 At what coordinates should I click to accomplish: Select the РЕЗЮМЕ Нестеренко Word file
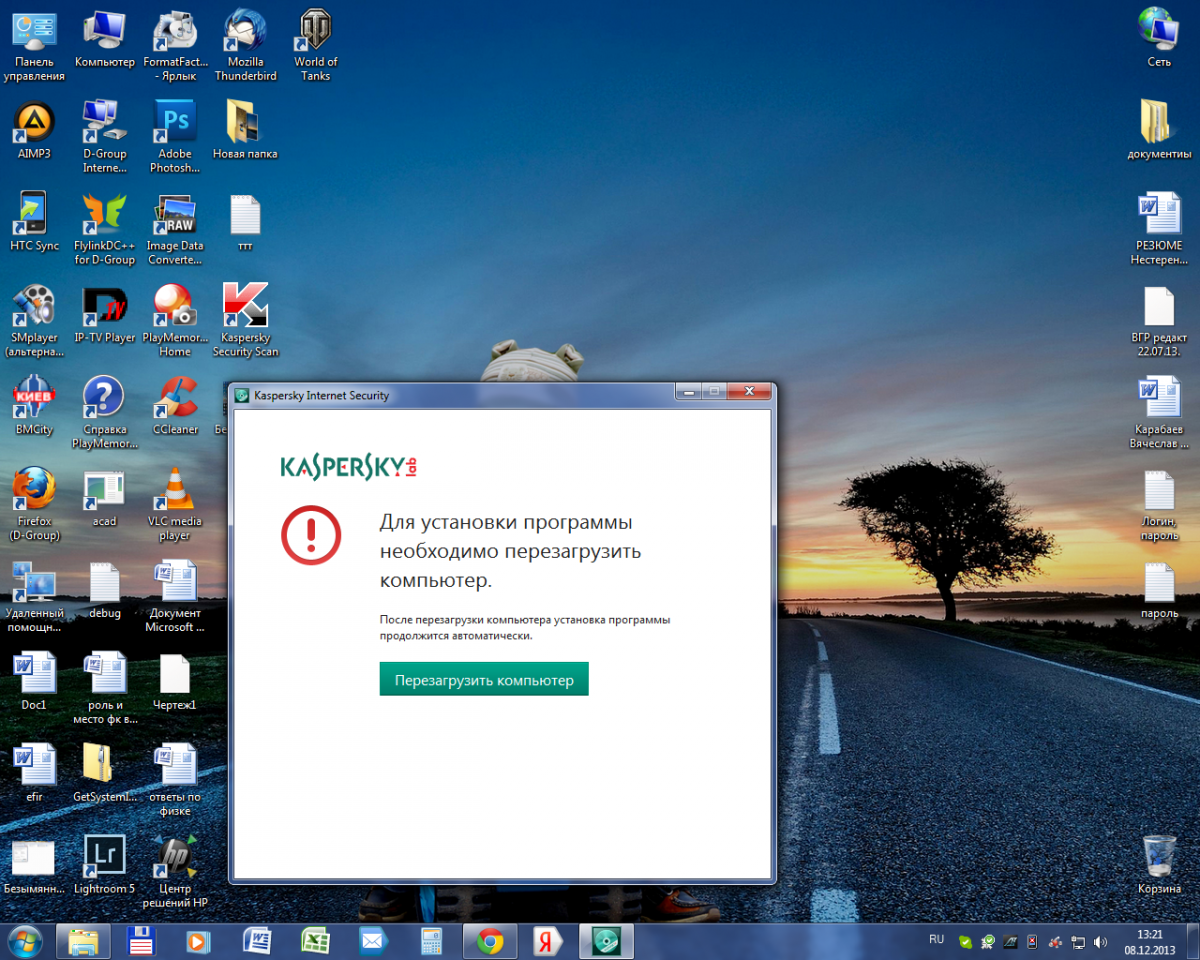(x=1159, y=229)
